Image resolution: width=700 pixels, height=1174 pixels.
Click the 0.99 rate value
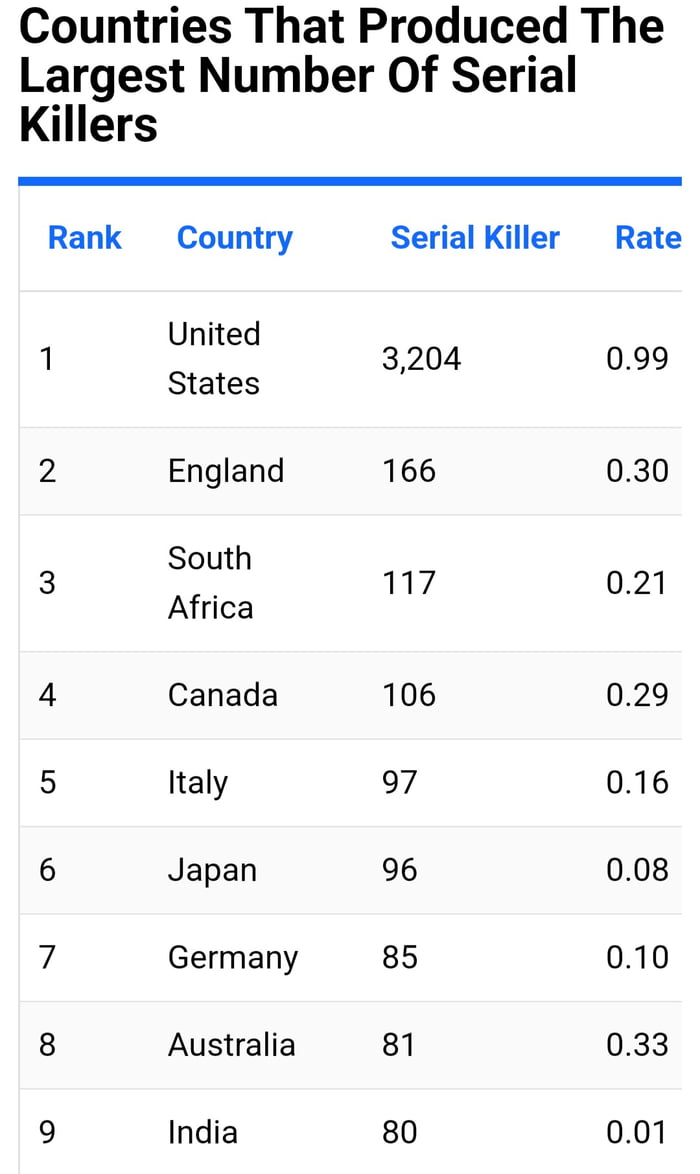pos(637,358)
